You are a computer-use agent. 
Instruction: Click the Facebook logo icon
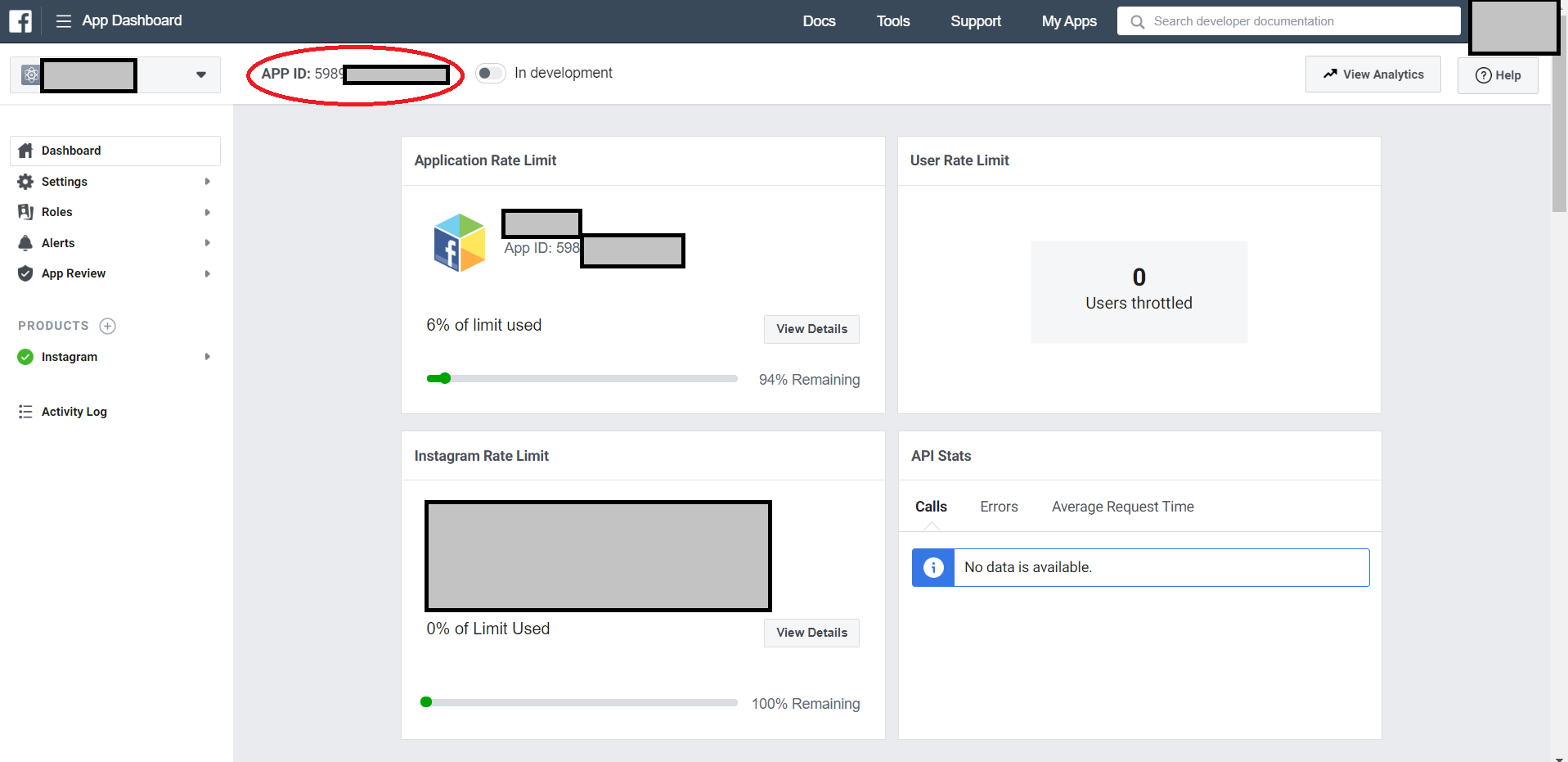point(20,21)
